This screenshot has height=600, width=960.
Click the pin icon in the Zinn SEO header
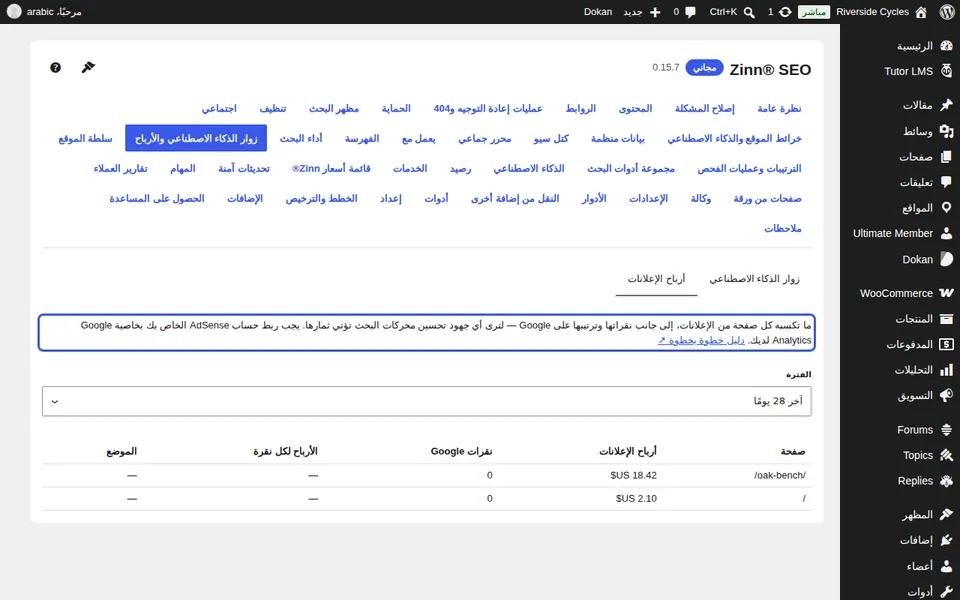[88, 67]
